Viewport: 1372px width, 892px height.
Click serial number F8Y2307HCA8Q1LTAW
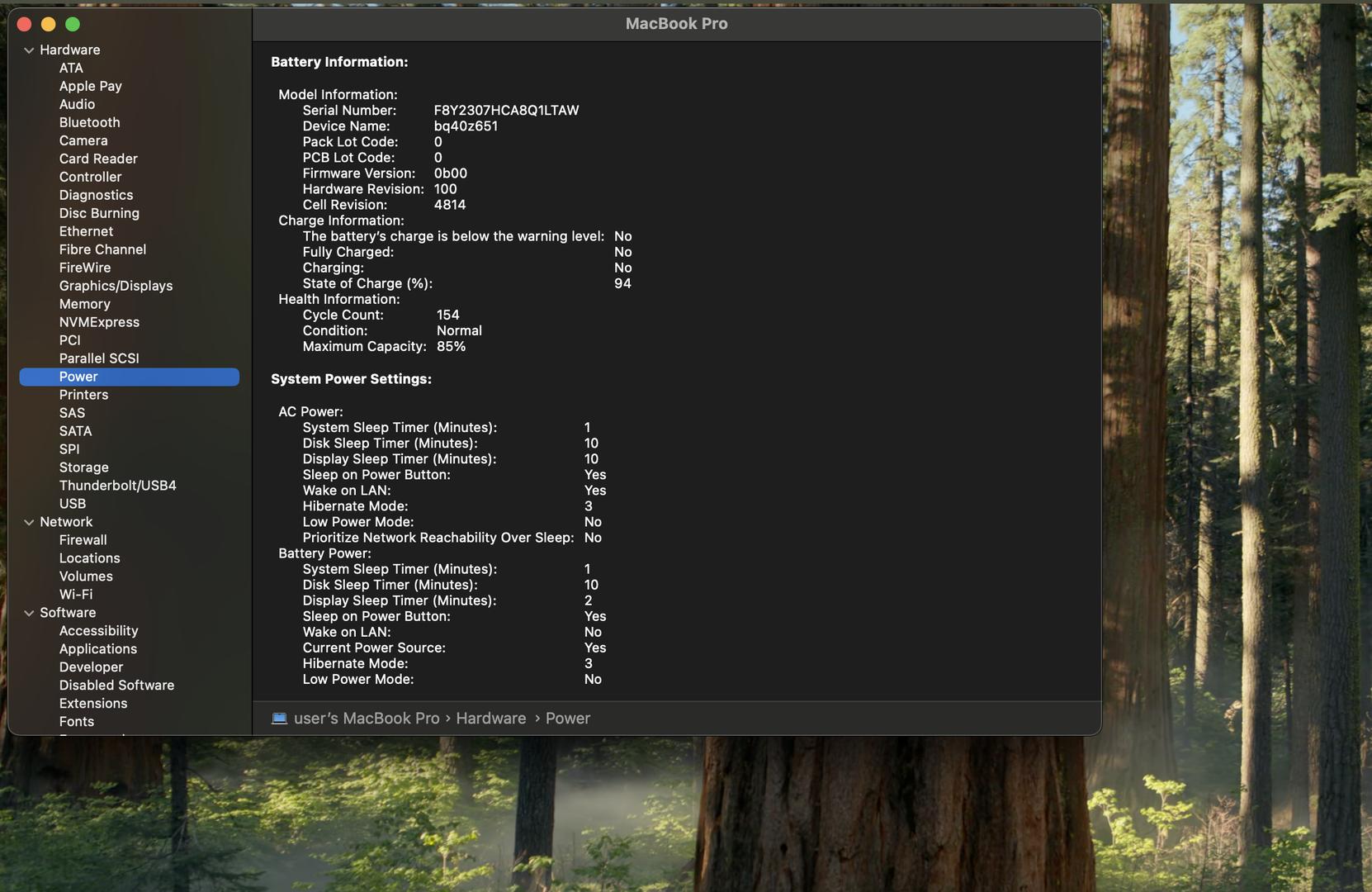click(506, 111)
